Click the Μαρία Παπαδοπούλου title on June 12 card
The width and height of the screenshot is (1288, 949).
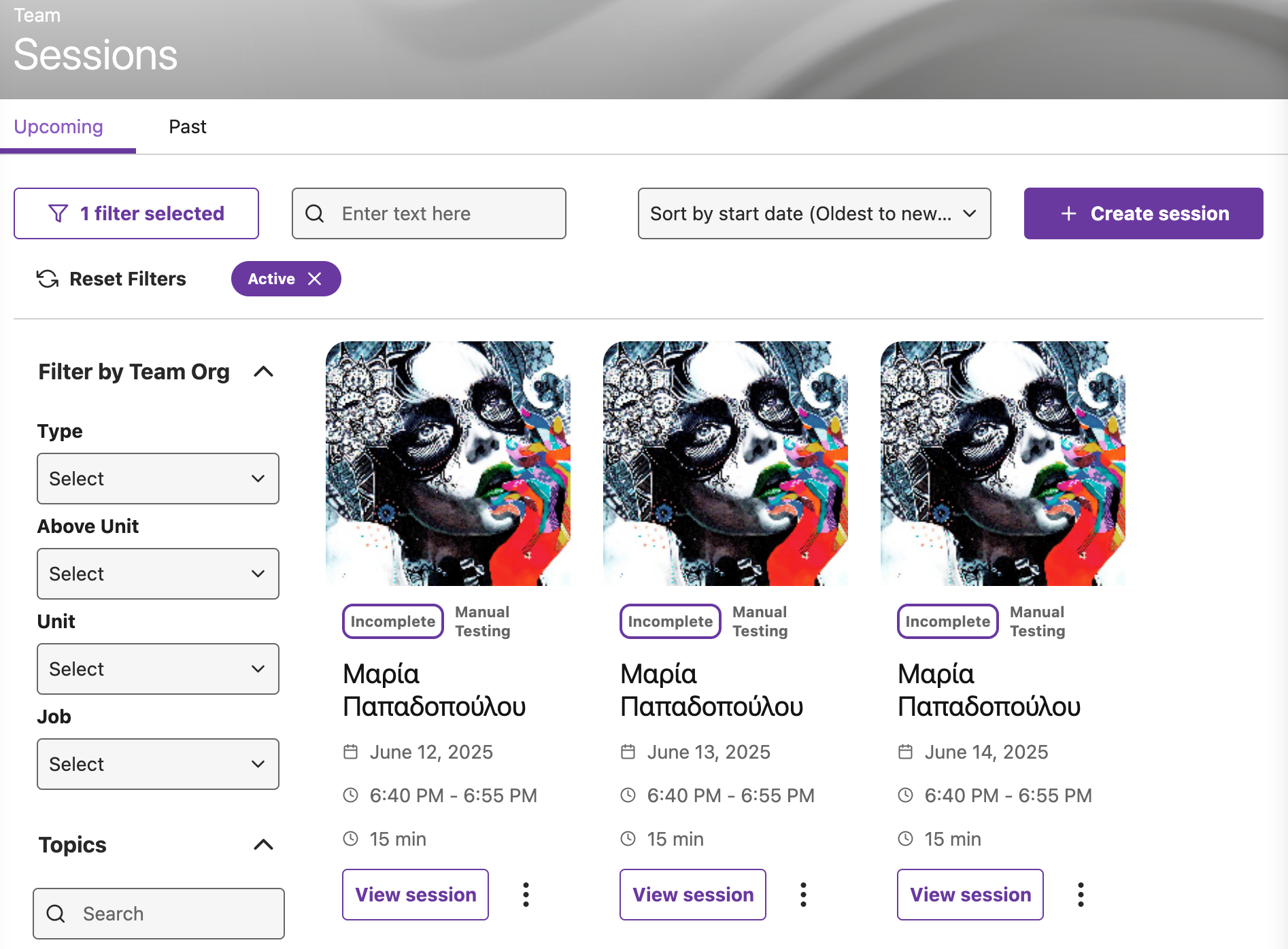434,690
